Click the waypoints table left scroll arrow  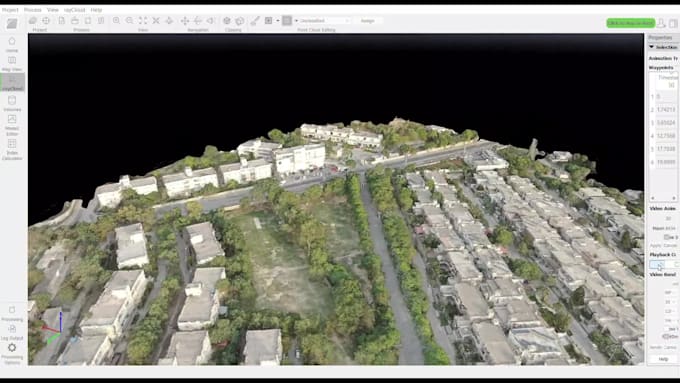pyautogui.click(x=652, y=198)
